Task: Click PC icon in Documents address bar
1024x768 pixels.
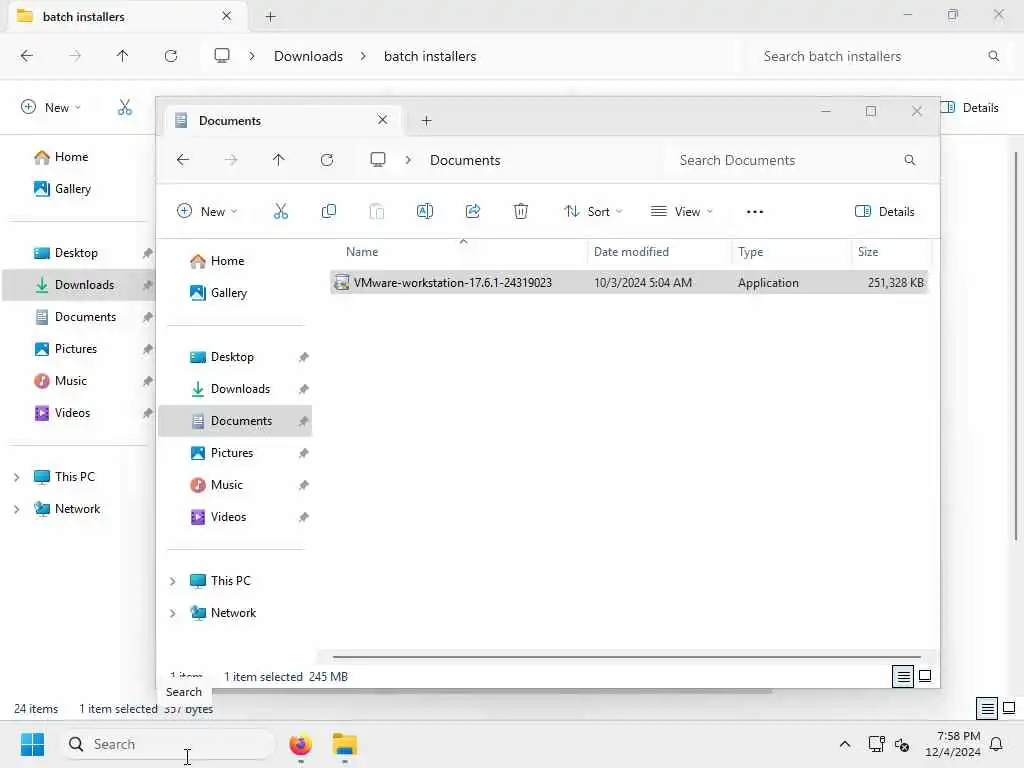Action: tap(377, 160)
